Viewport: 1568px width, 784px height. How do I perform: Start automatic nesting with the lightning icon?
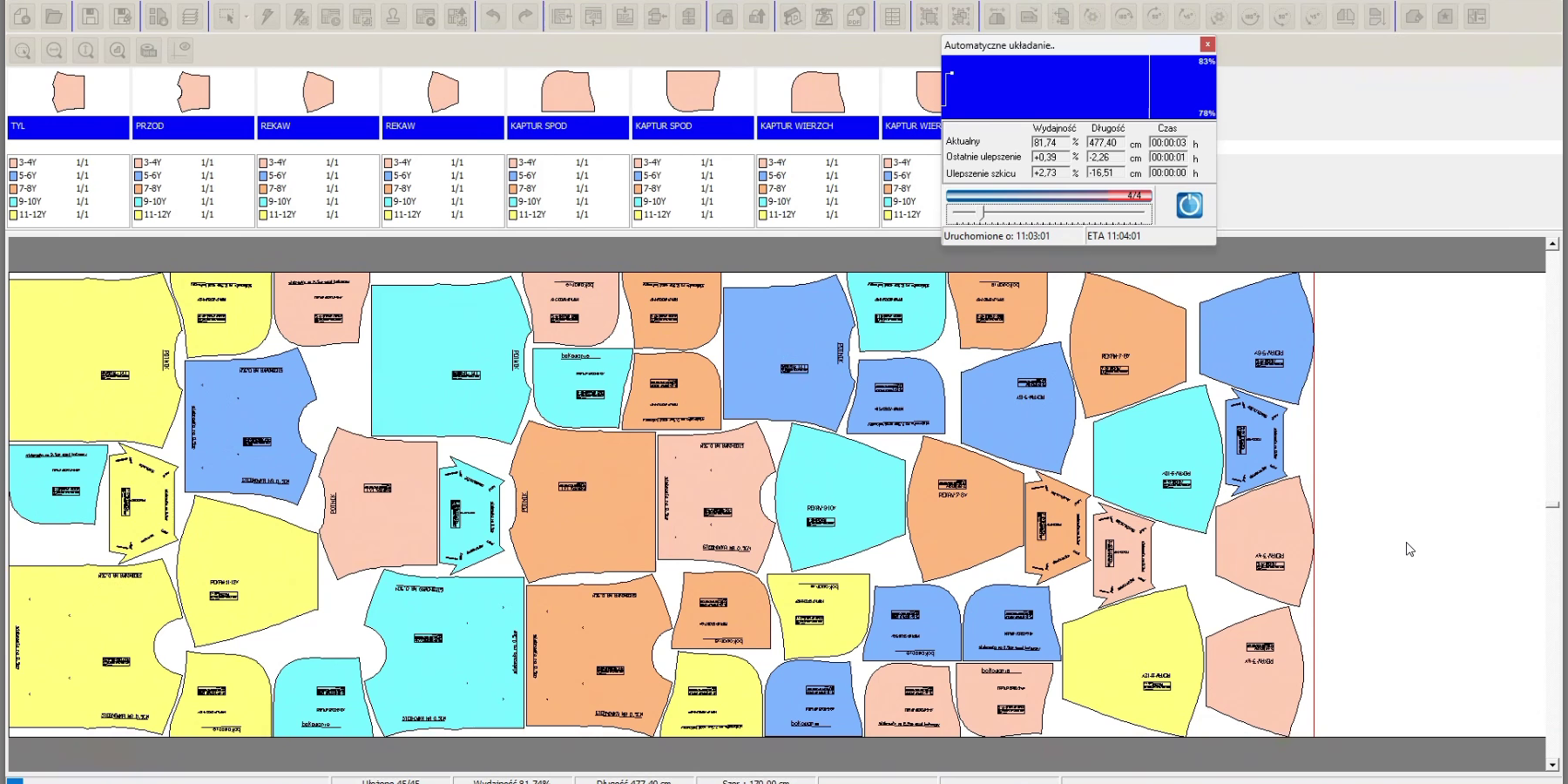267,17
